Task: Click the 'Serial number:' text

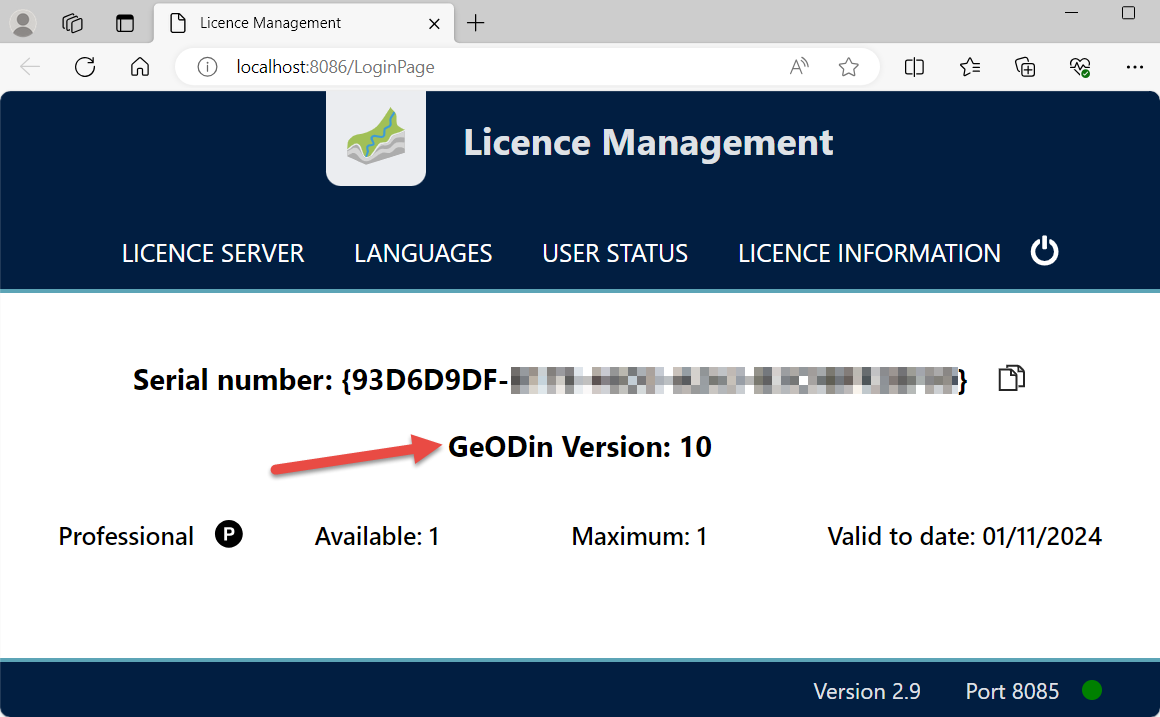Action: (x=233, y=380)
